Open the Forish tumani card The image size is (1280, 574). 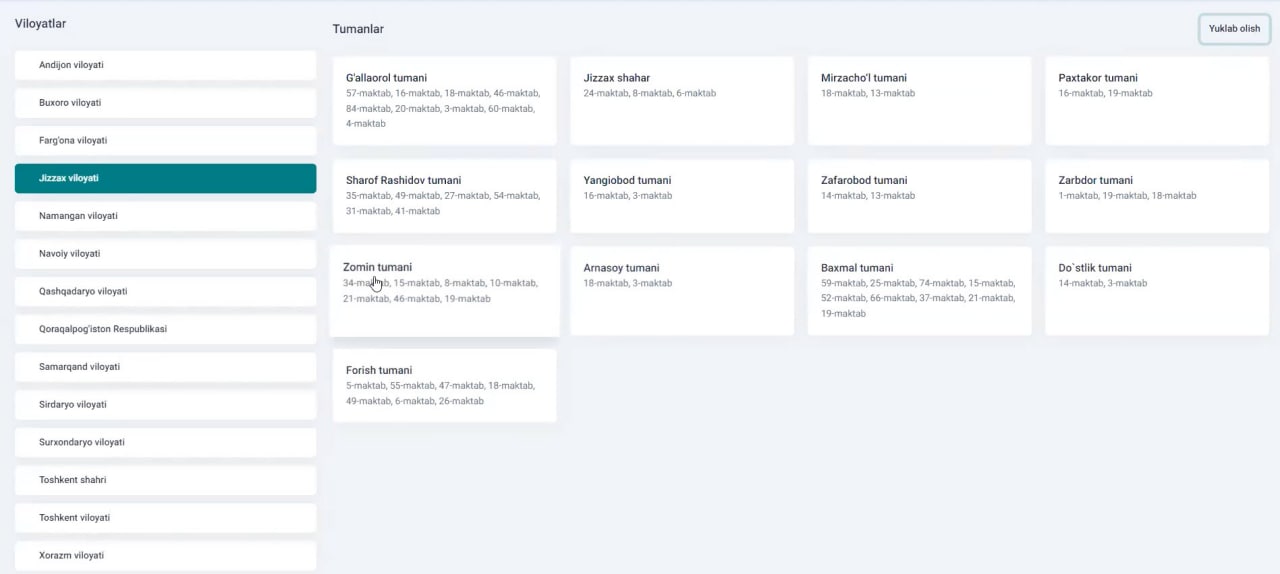pyautogui.click(x=445, y=386)
